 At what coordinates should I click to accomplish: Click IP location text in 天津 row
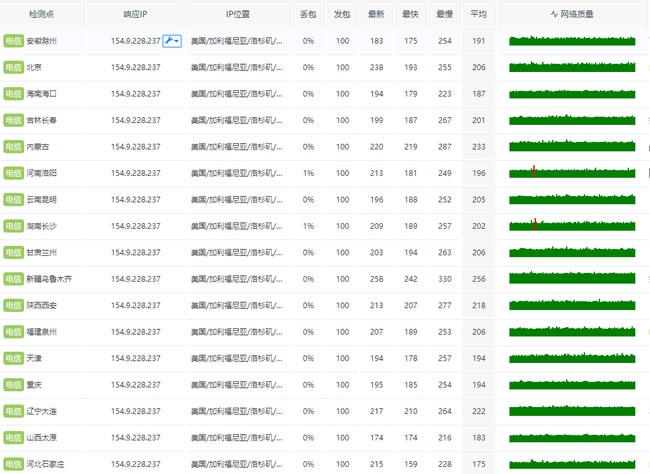[236, 358]
